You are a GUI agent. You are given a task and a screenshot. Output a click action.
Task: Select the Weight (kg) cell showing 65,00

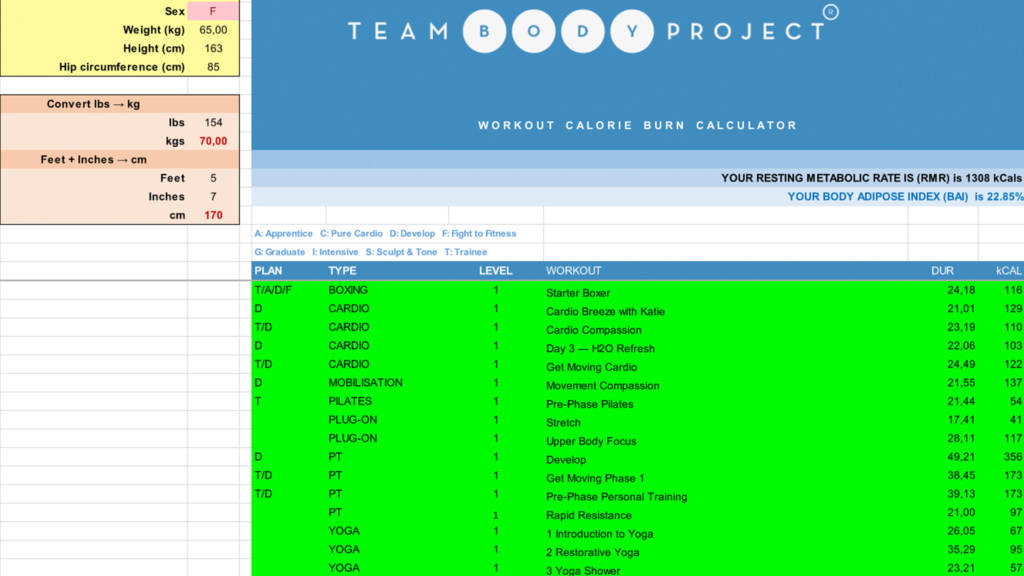point(215,29)
